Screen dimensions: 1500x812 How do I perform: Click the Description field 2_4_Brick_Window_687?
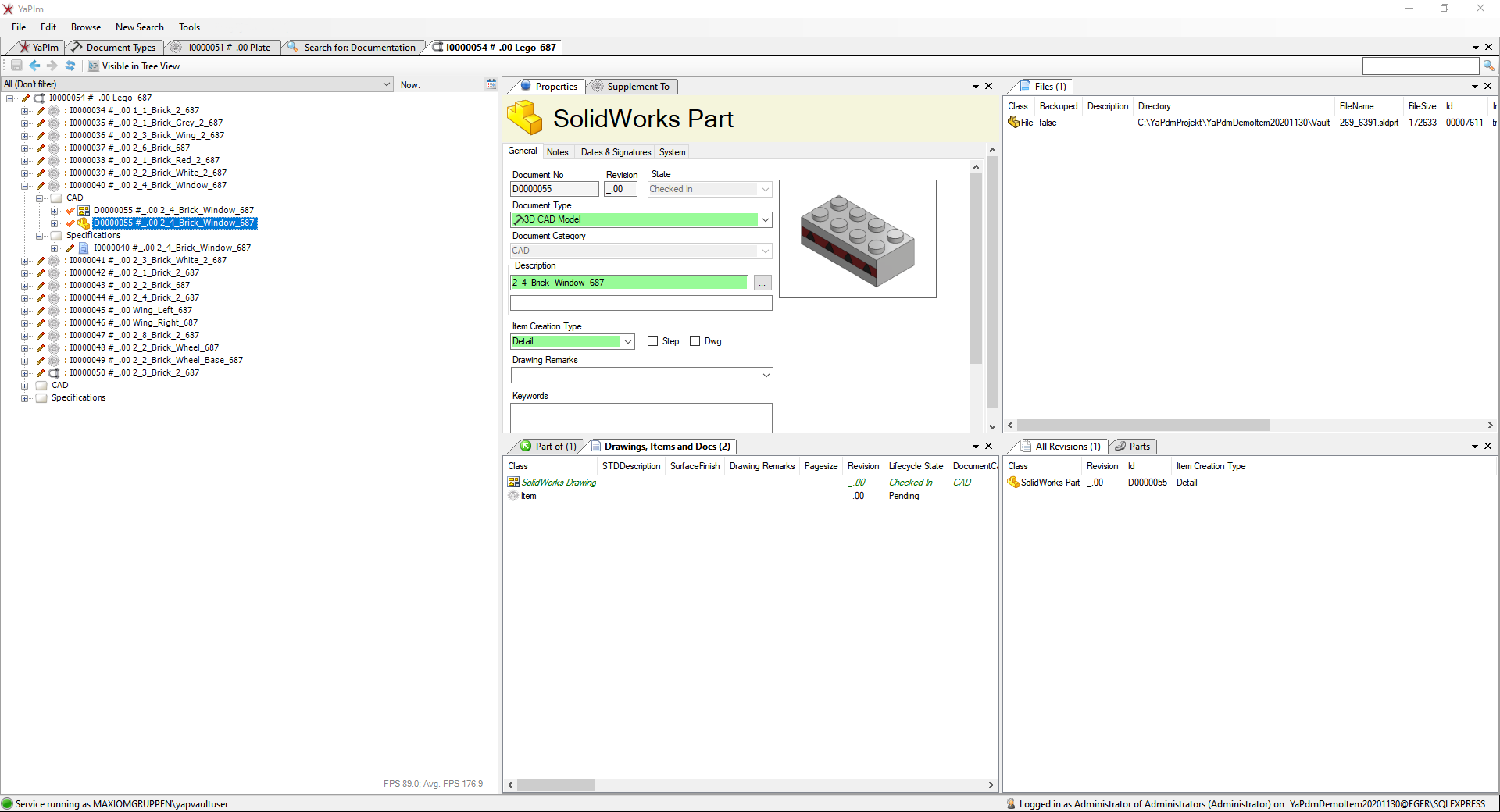pos(630,283)
